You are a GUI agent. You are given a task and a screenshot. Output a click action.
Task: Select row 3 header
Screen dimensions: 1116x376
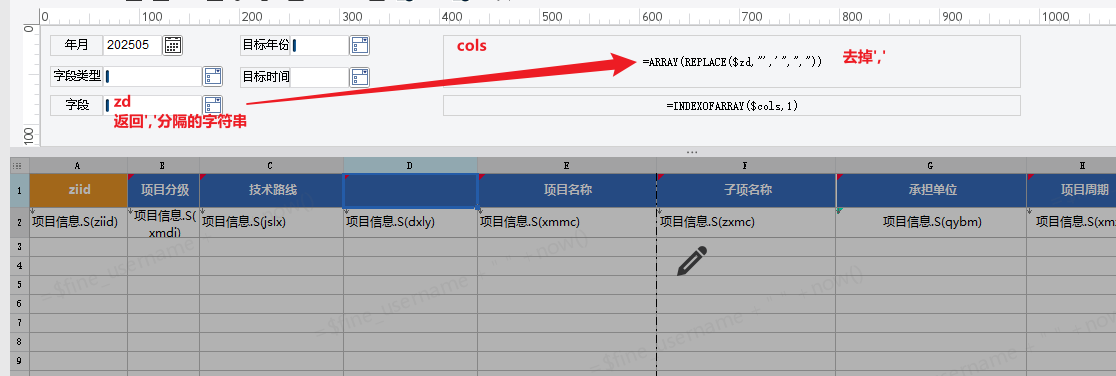tap(19, 246)
